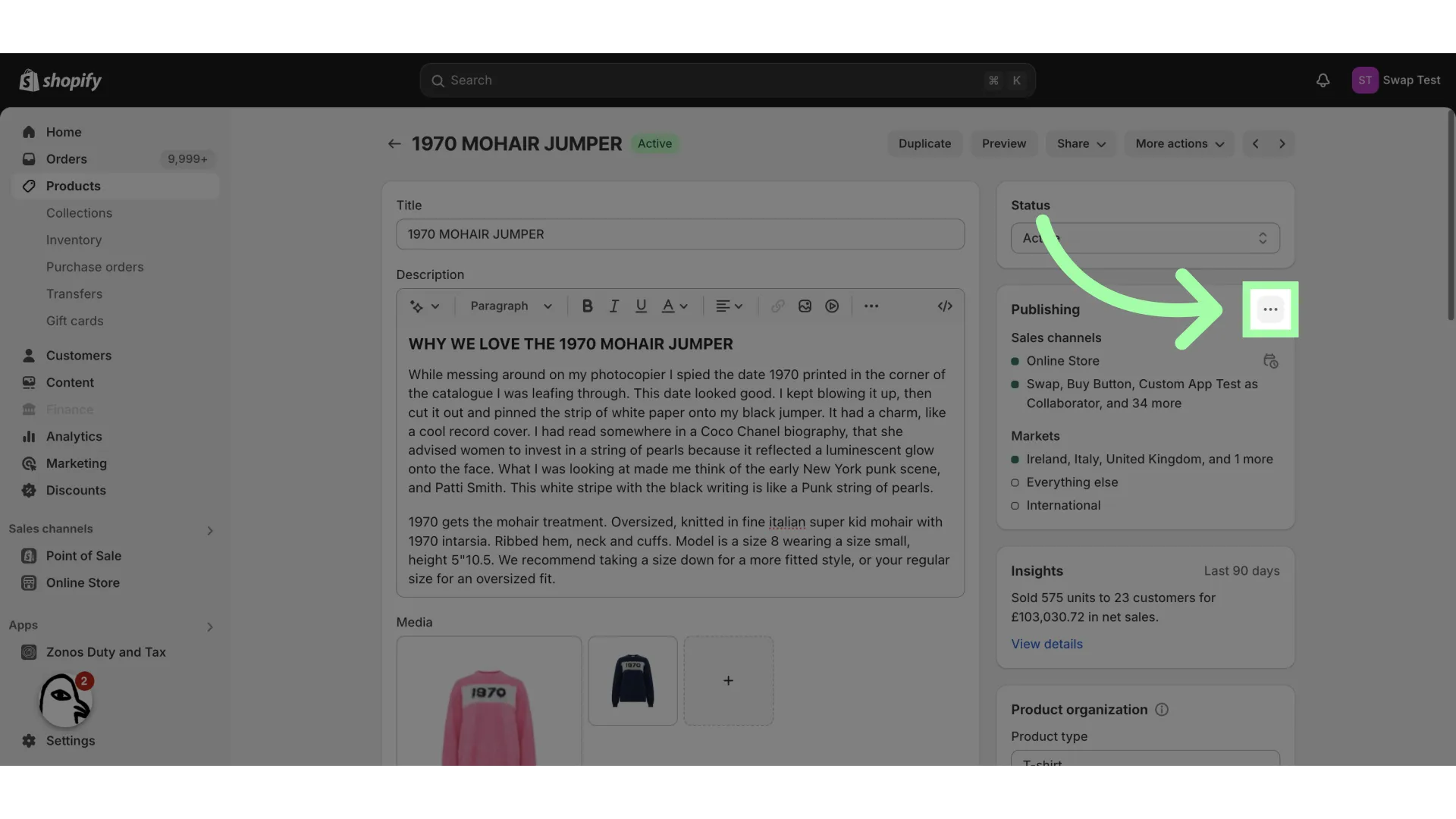
Task: Go to next product arrow
Action: coord(1282,144)
